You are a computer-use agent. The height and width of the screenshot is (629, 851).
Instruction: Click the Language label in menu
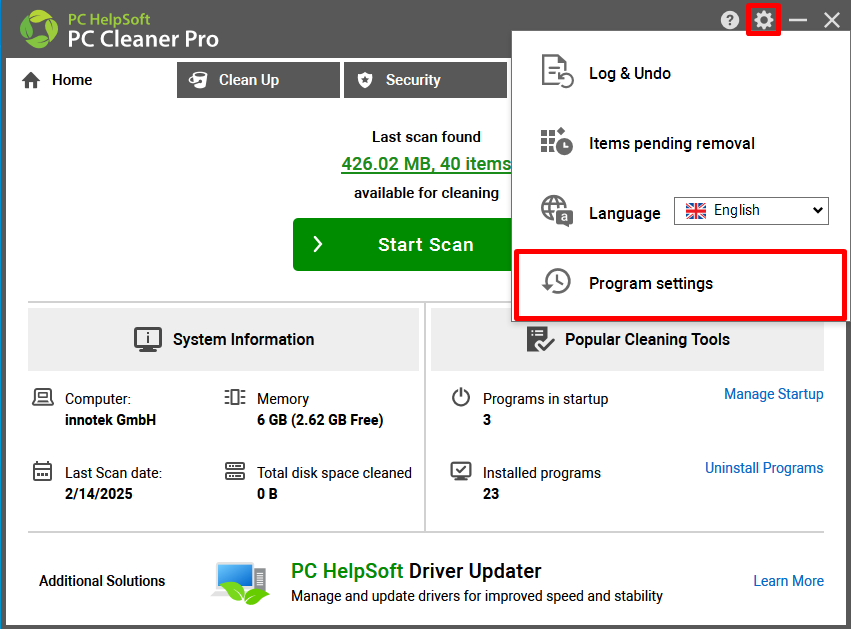point(625,213)
